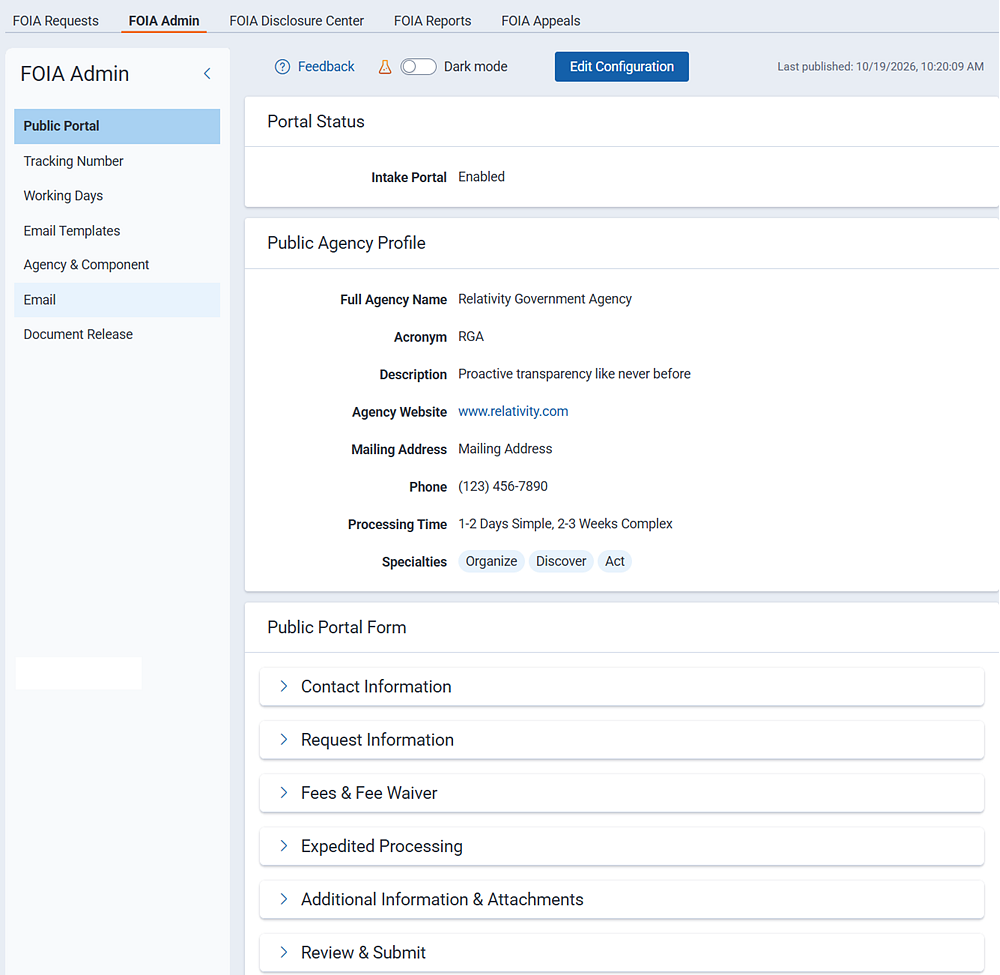Click '1-2 Days Simple, 2-3 Weeks Complex' text

pos(566,524)
